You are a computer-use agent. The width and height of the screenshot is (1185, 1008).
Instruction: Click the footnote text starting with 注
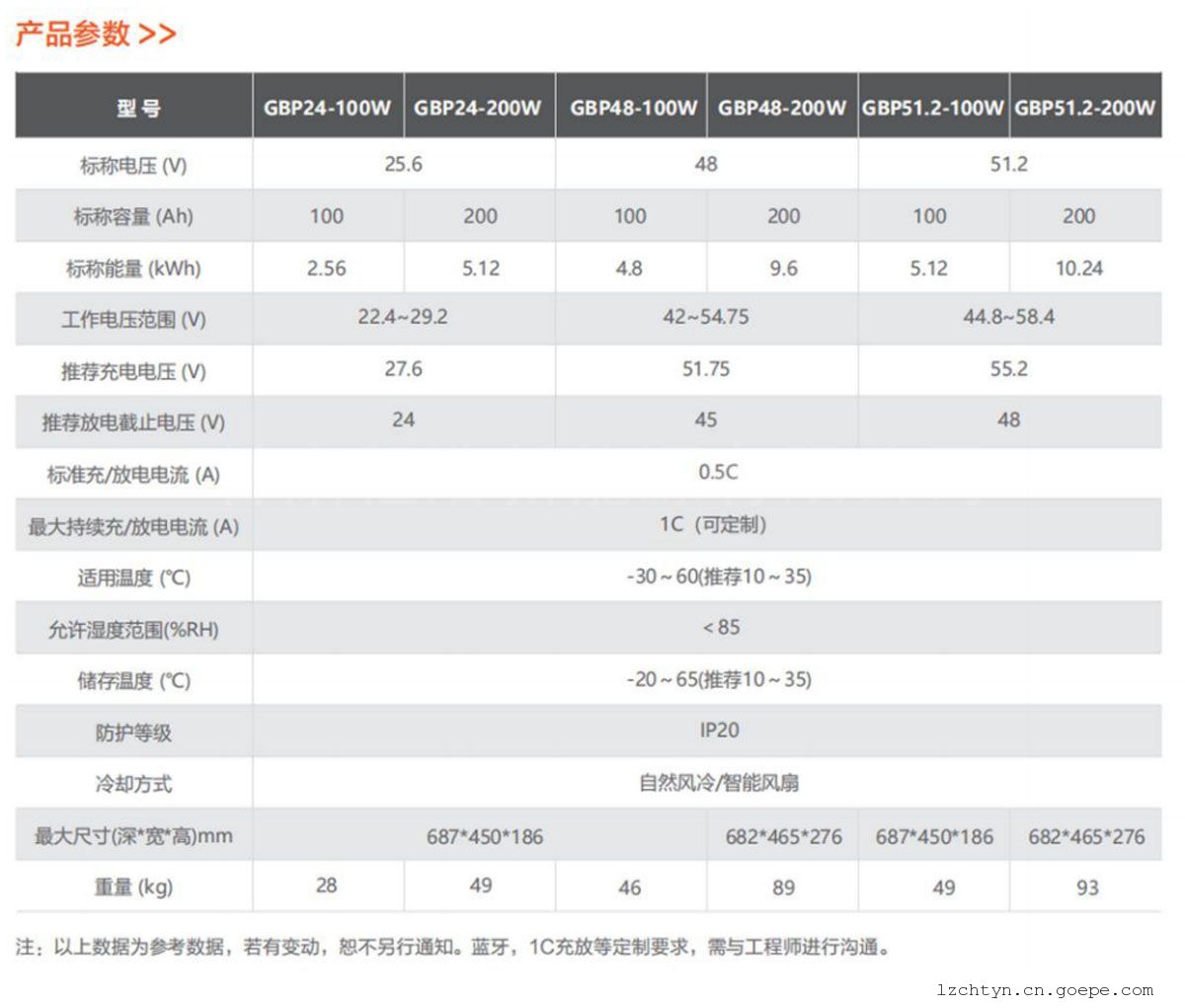(454, 948)
